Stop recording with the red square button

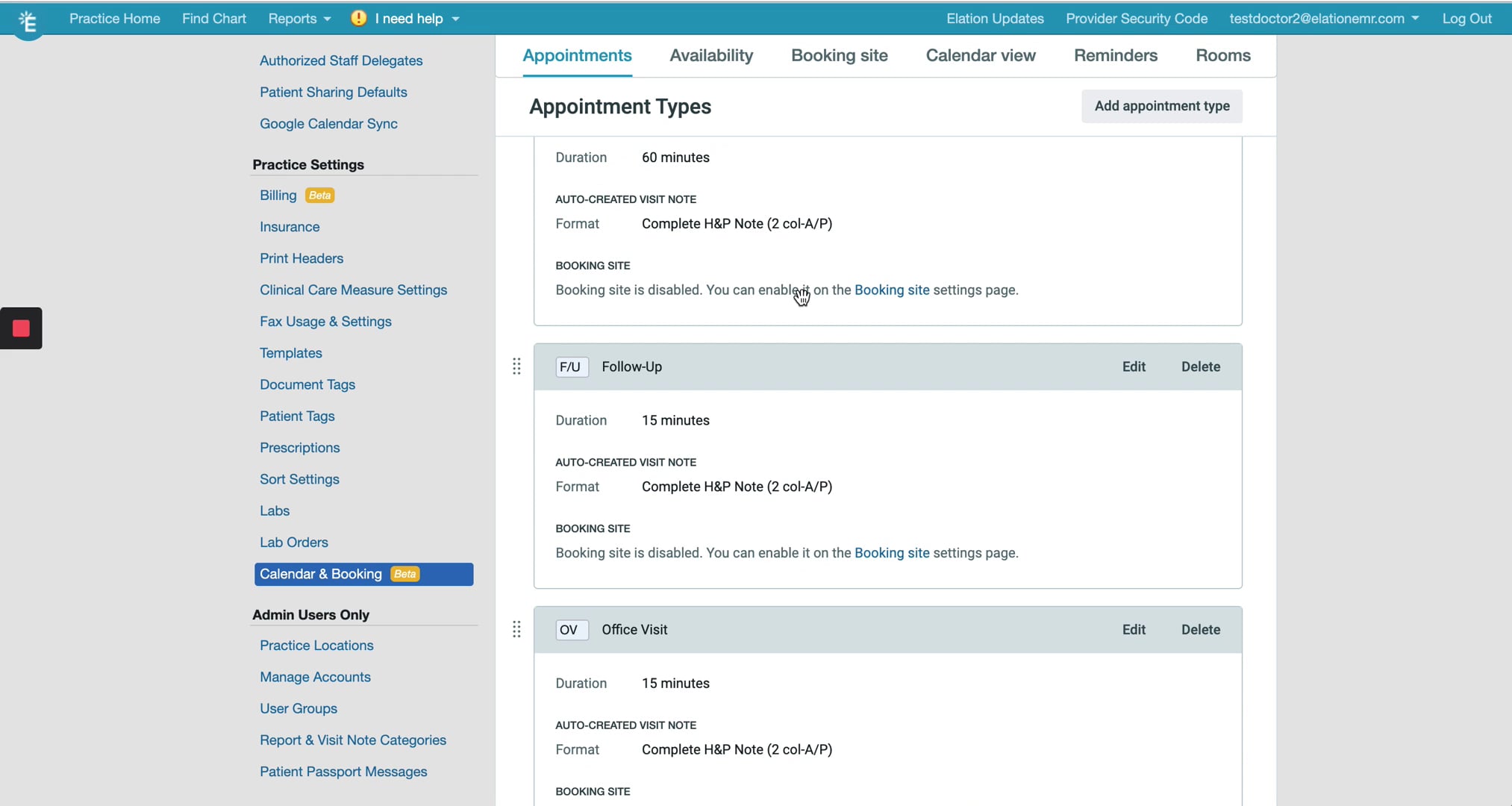coord(21,328)
